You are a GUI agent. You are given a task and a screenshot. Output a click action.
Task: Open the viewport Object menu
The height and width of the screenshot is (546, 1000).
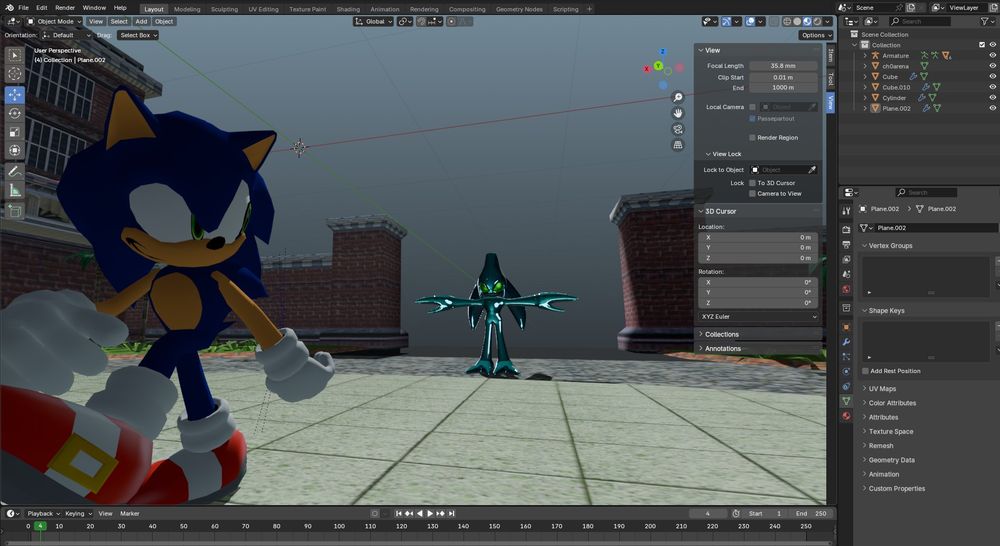(164, 21)
